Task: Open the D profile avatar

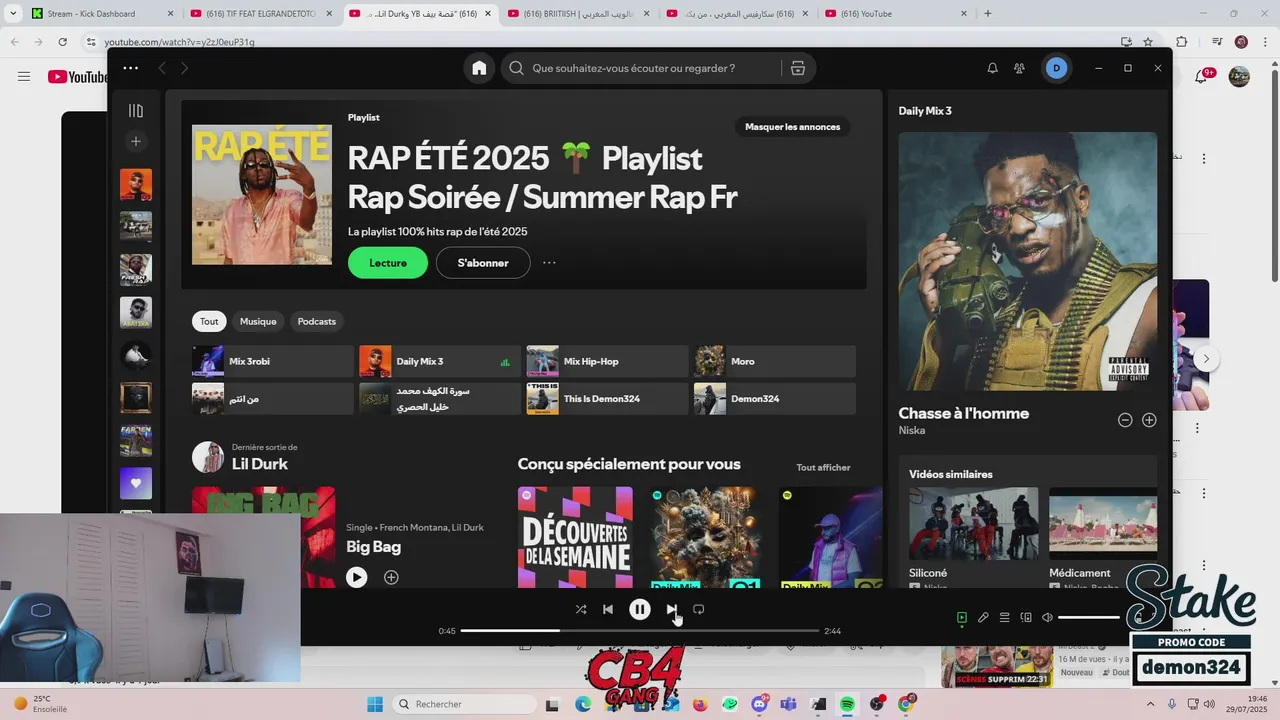Action: pyautogui.click(x=1056, y=68)
